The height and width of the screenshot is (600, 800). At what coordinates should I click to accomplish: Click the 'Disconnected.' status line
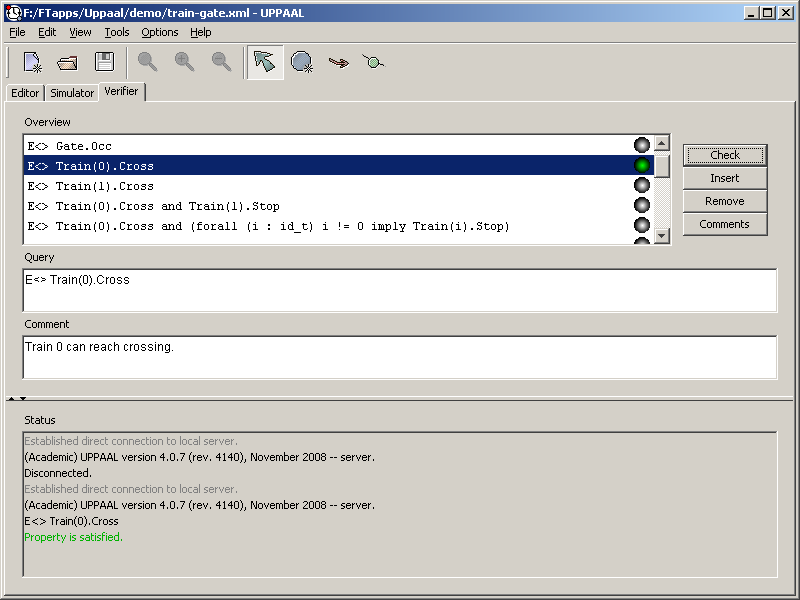(58, 473)
